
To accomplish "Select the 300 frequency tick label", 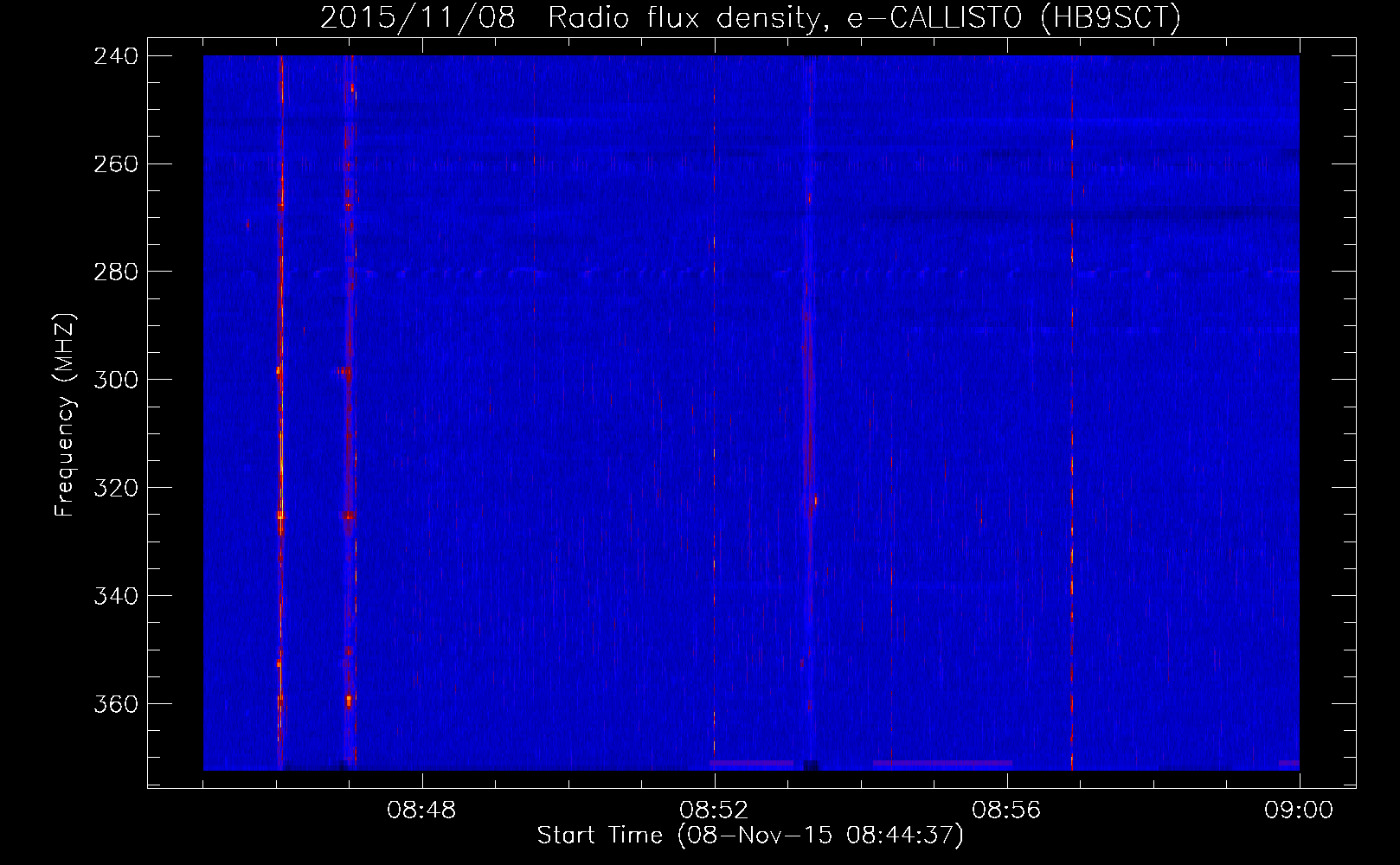I will (115, 380).
